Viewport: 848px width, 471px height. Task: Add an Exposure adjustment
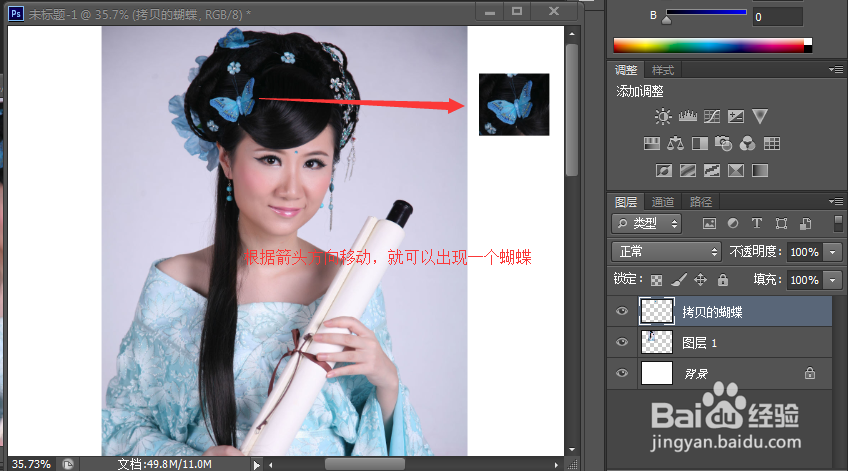(736, 116)
